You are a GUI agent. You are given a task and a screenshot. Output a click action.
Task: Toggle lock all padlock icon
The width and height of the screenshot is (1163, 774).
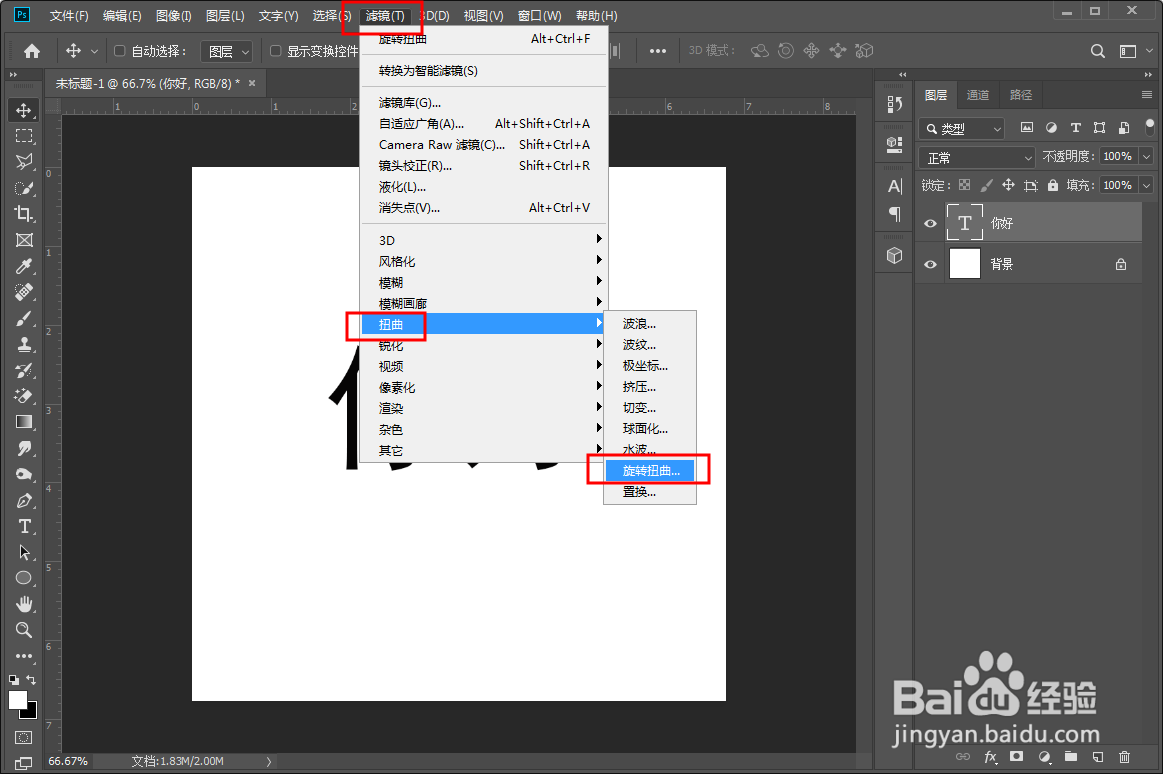pos(1052,185)
